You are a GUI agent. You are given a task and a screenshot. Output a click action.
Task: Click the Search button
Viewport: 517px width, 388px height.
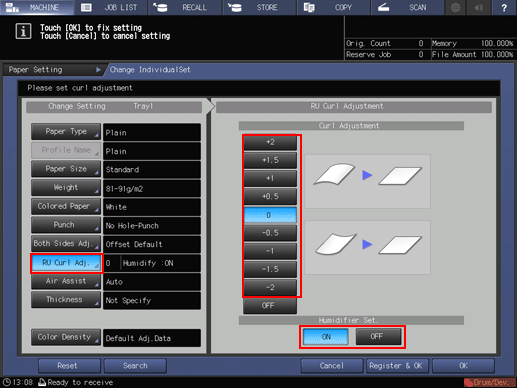[135, 366]
